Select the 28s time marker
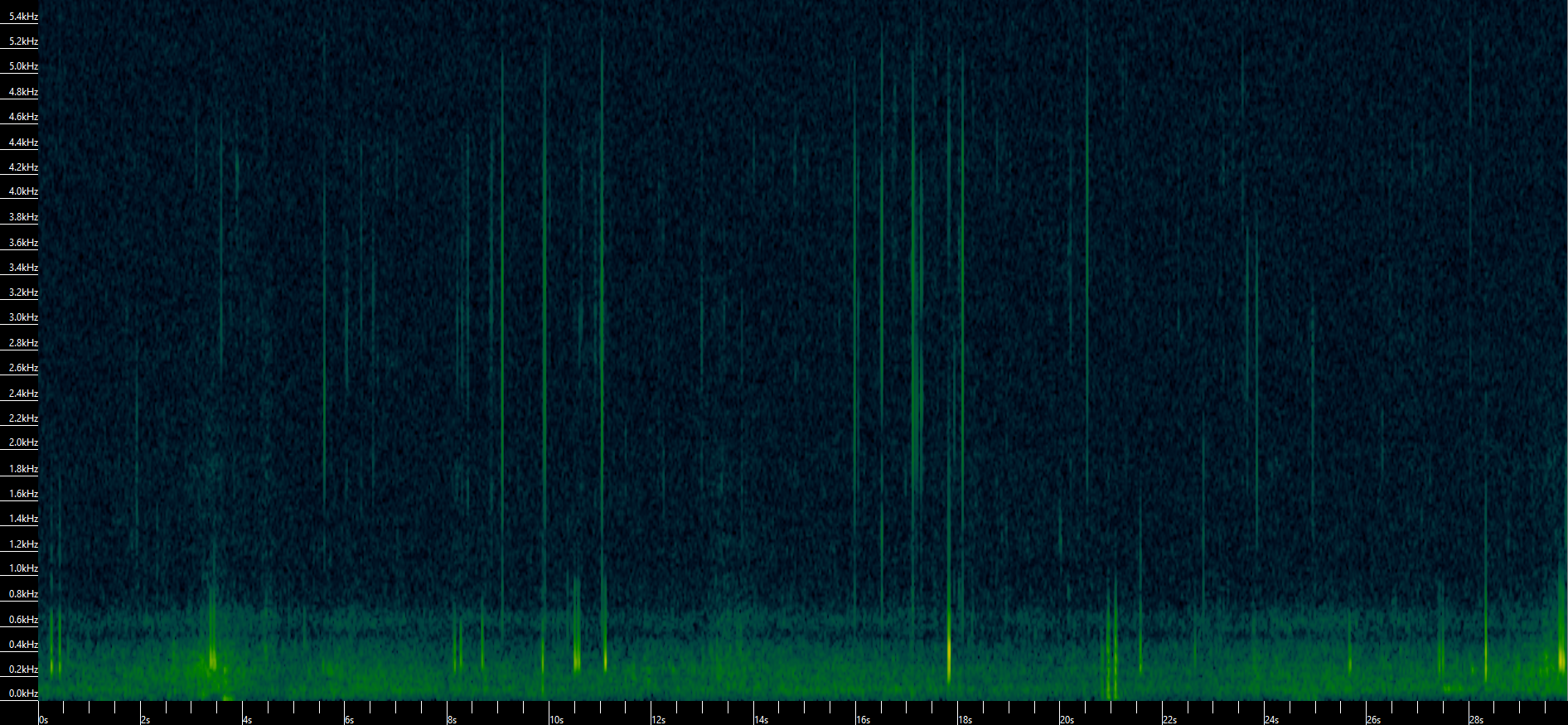The height and width of the screenshot is (725, 1568). point(1476,720)
